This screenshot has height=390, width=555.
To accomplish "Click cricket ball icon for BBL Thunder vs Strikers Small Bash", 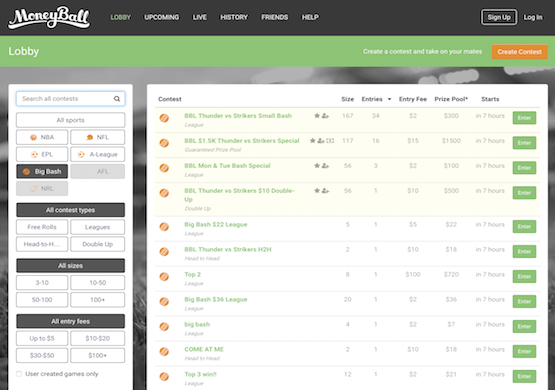I will pos(164,118).
